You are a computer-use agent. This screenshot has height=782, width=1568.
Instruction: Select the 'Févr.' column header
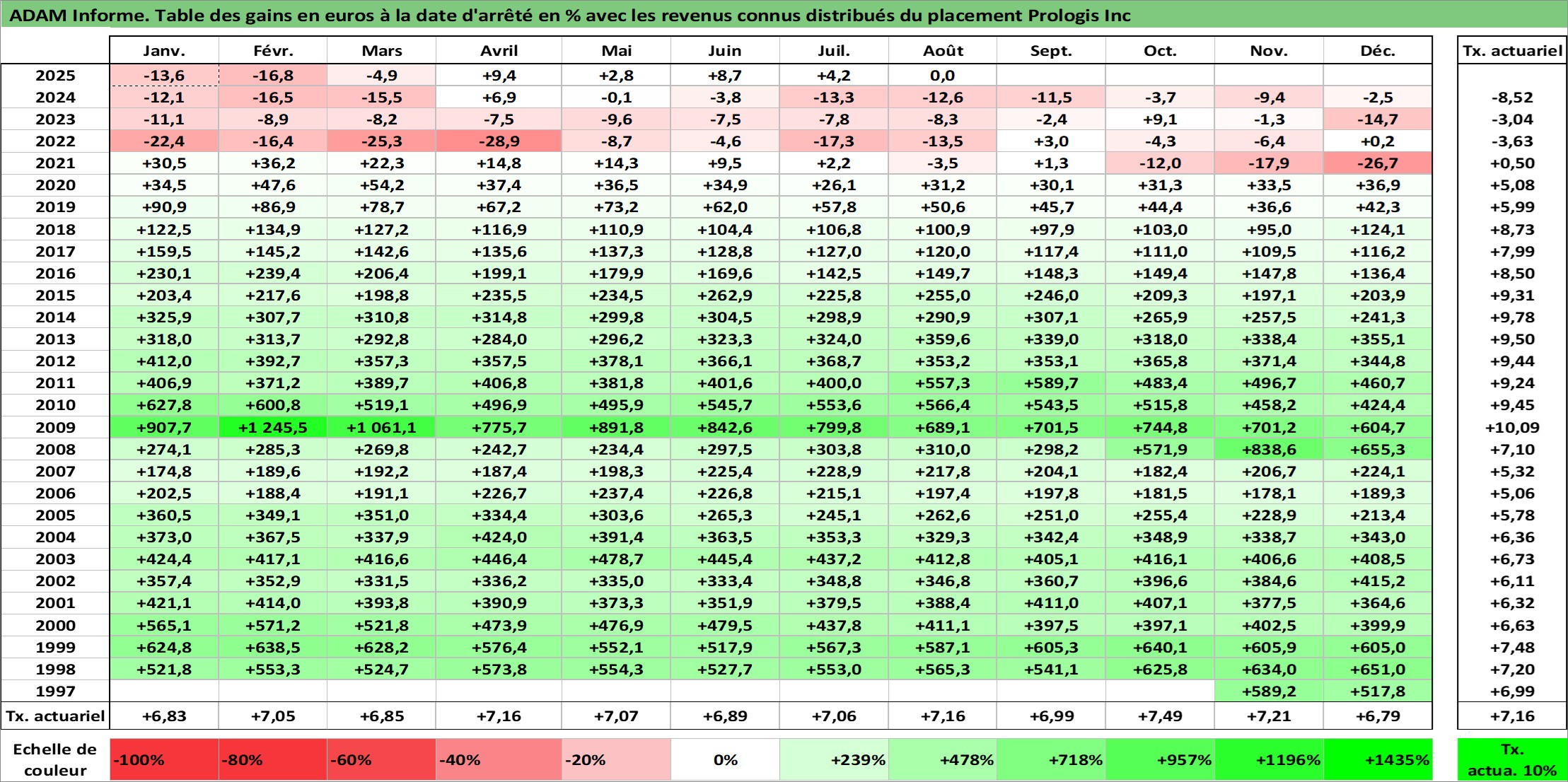tap(273, 51)
